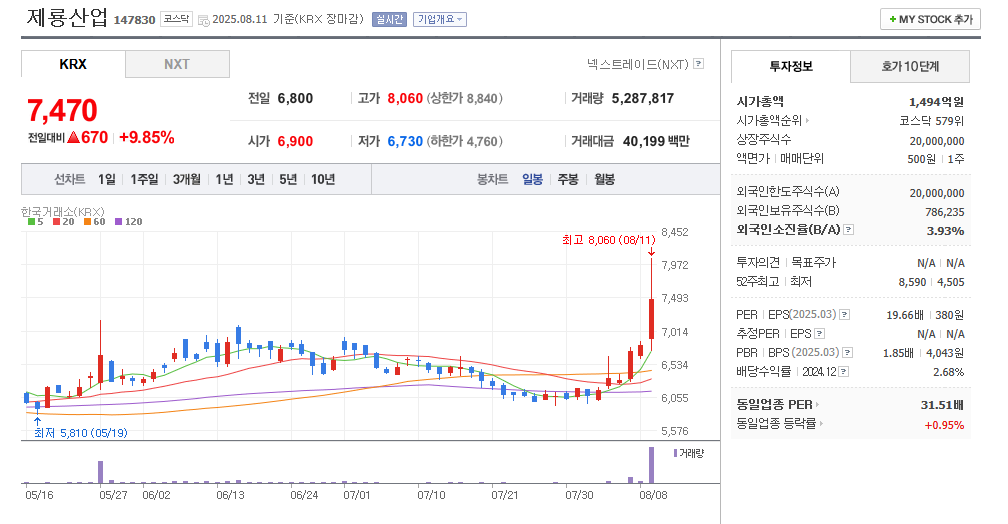Click the 저가 value 6,730
Viewport: 1008px width, 524px height.
click(x=405, y=141)
